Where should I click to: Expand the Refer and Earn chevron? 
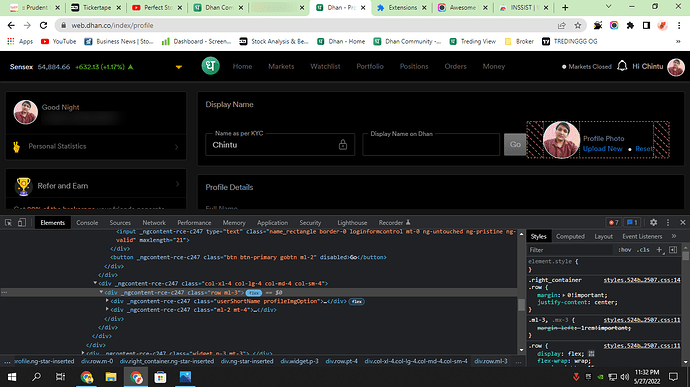pyautogui.click(x=177, y=184)
